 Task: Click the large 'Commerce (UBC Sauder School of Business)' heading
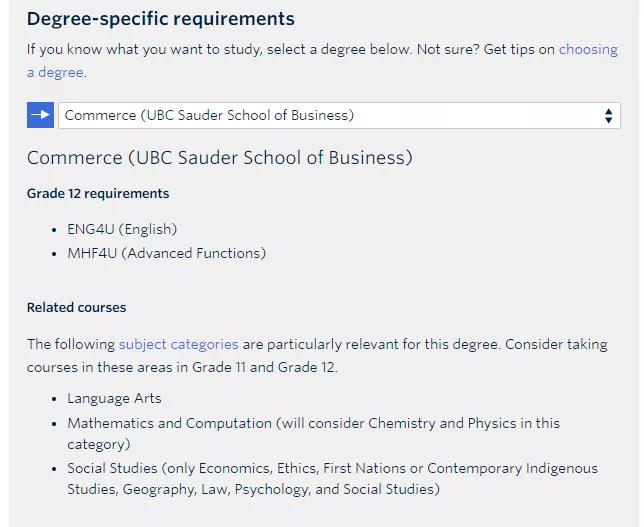click(220, 158)
